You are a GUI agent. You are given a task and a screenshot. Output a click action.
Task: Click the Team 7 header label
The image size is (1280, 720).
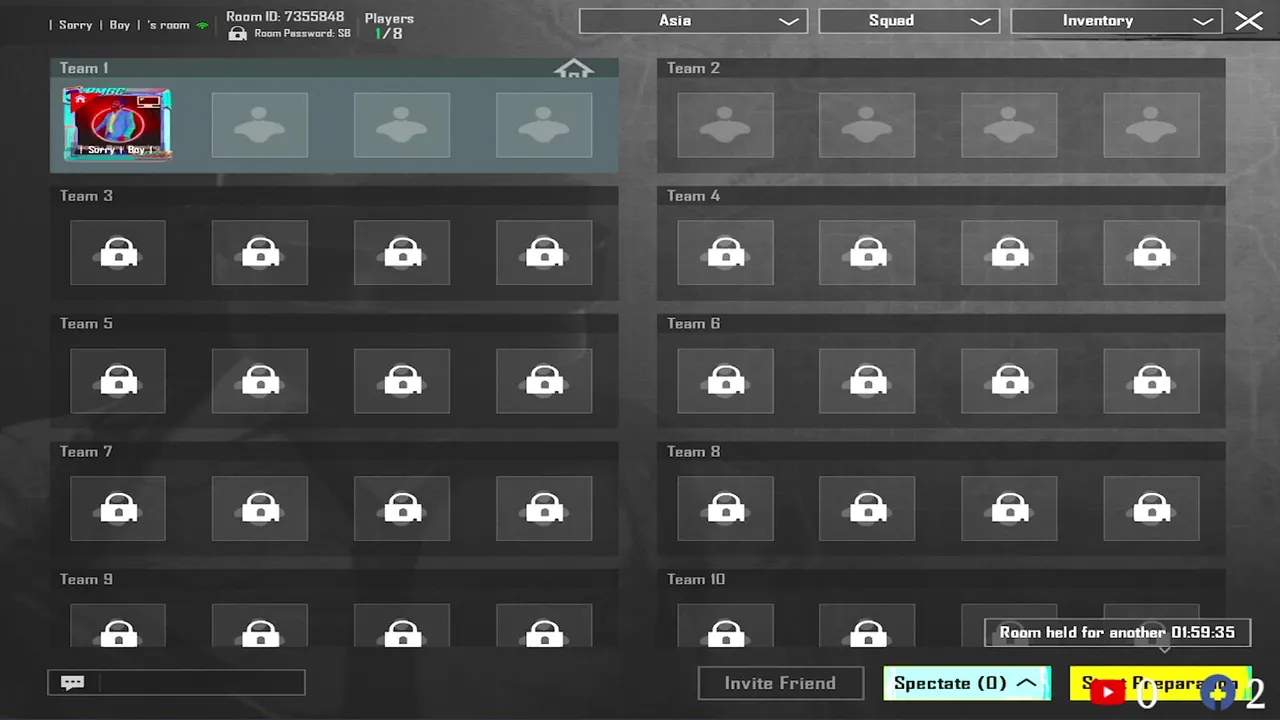pos(86,452)
